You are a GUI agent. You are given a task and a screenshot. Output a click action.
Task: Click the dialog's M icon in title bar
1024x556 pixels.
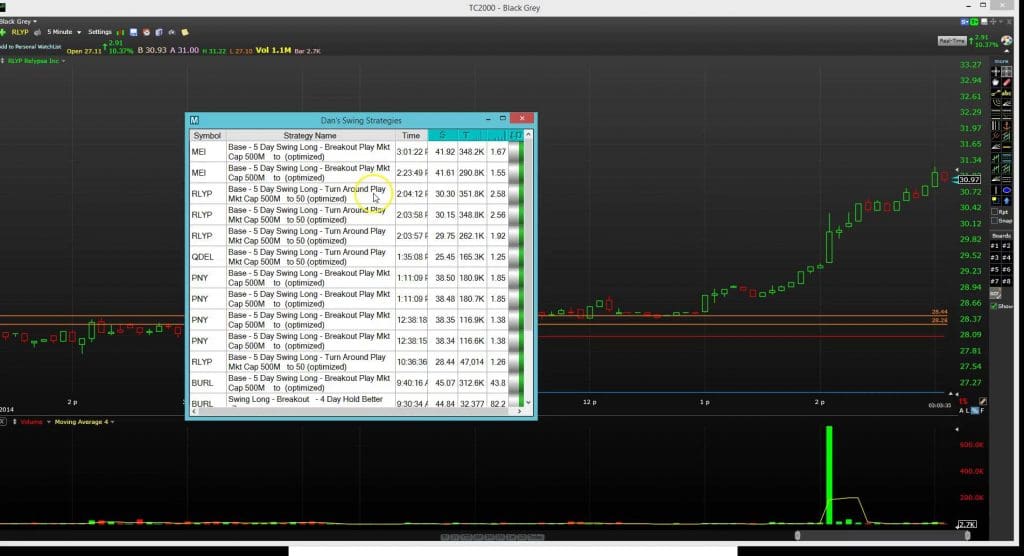click(194, 120)
